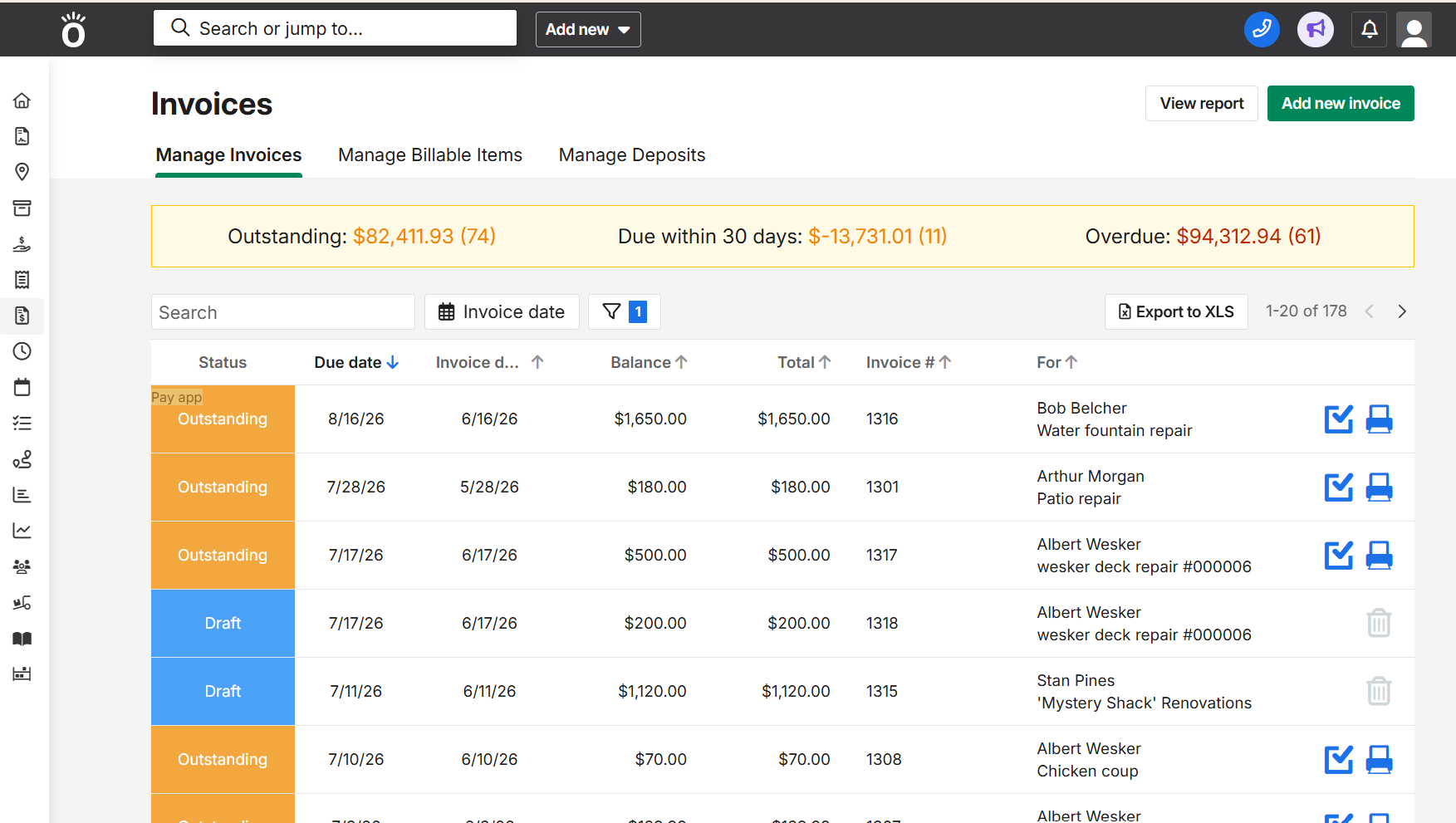Image resolution: width=1456 pixels, height=823 pixels.
Task: Open the receipt icon in sidebar
Action: (x=22, y=280)
